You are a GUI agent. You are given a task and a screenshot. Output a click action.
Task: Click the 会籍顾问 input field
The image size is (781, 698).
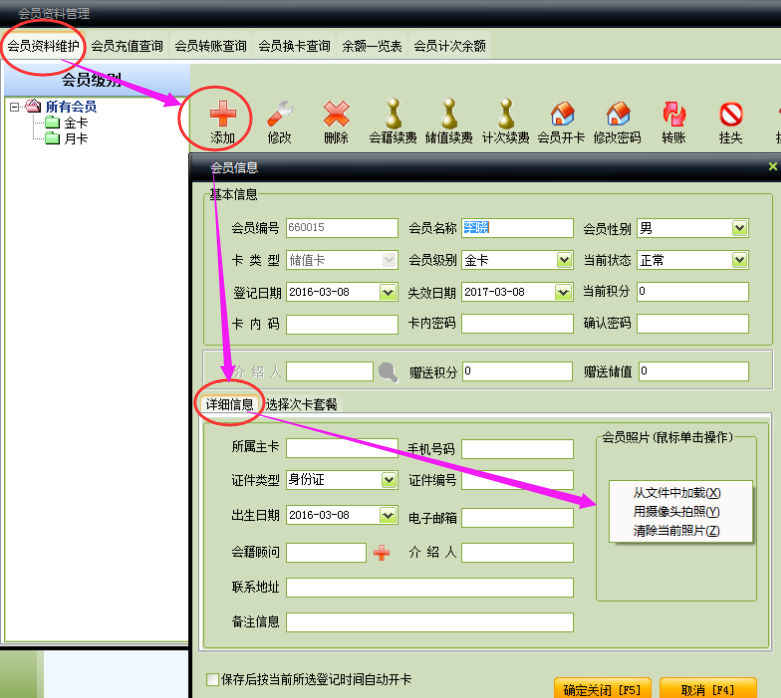[x=326, y=553]
